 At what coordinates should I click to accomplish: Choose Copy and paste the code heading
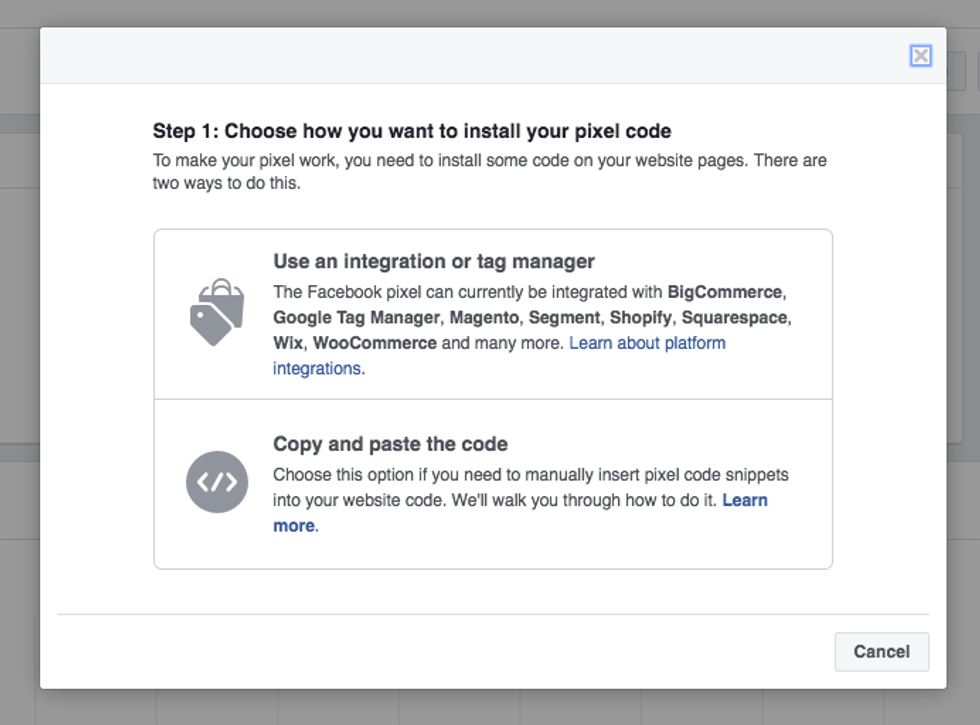point(390,444)
